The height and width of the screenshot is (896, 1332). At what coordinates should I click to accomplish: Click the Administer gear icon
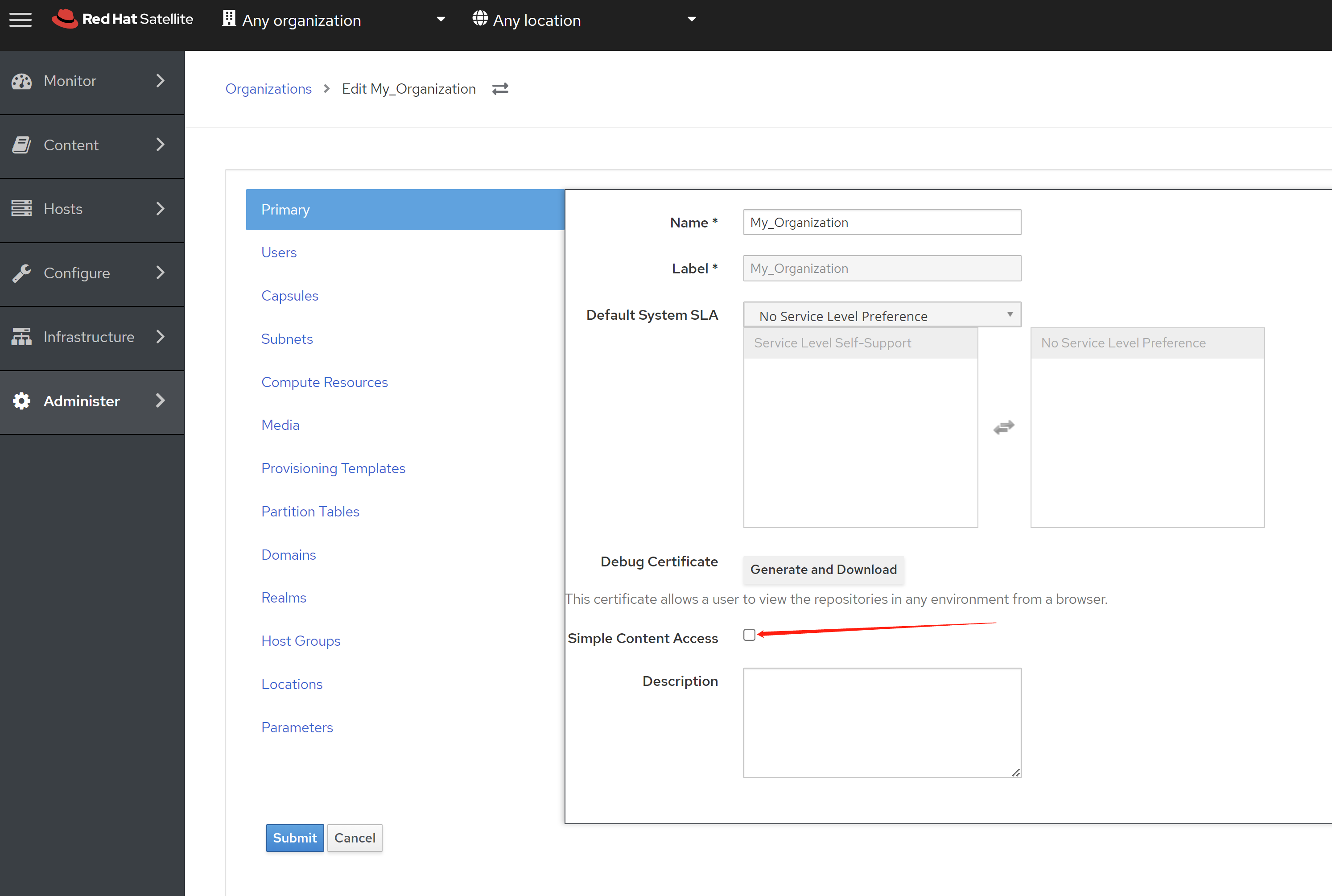pyautogui.click(x=22, y=401)
